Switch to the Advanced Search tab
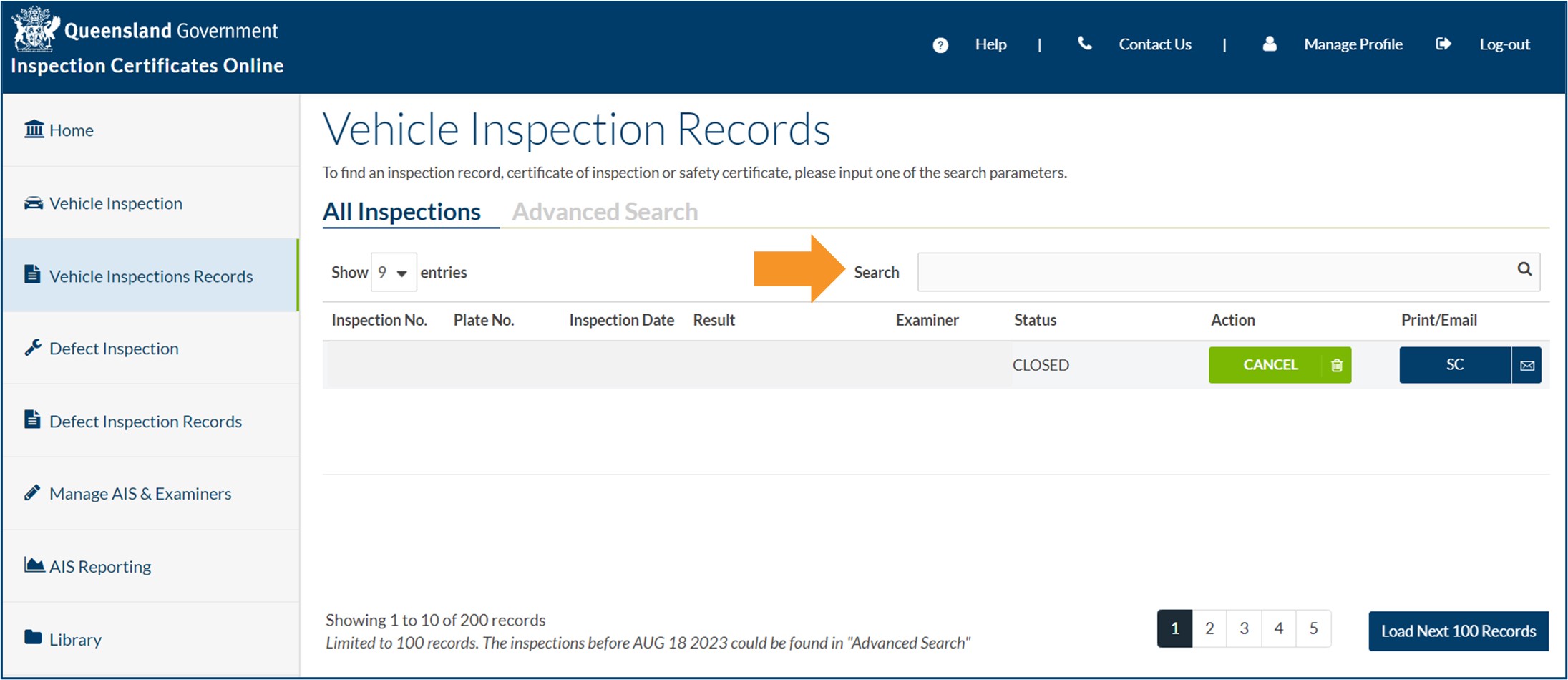 [x=605, y=210]
